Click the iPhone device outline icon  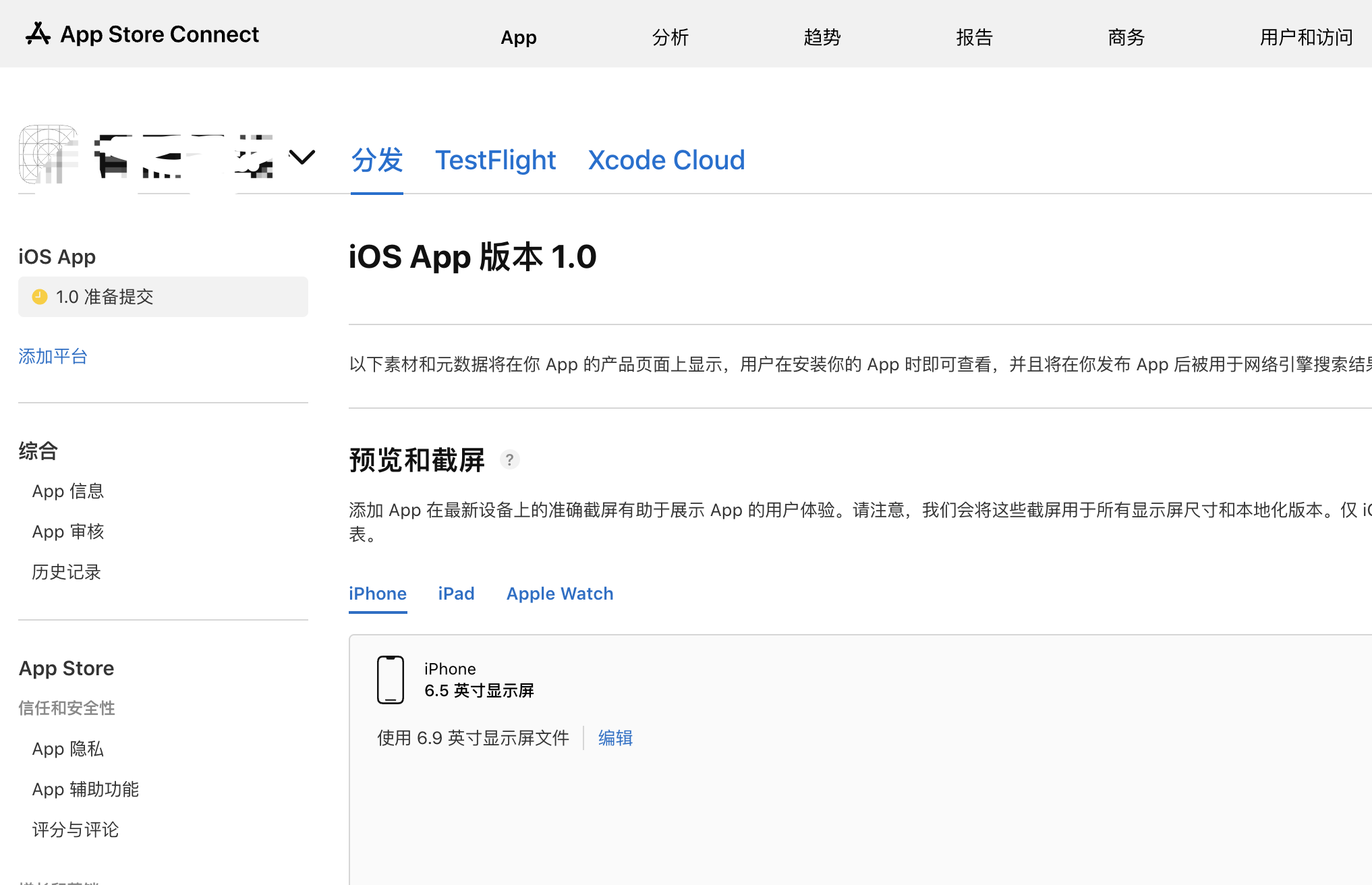(390, 680)
